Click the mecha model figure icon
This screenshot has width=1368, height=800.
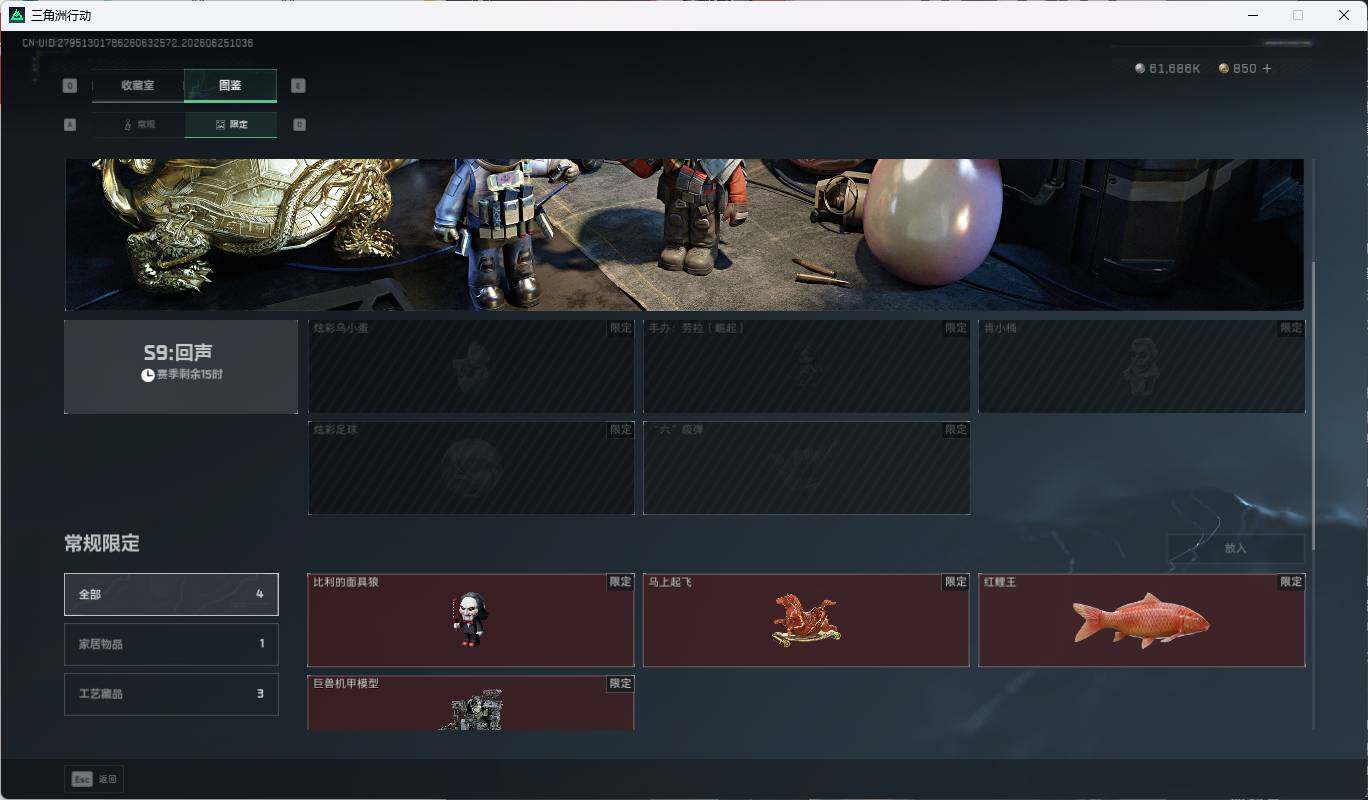pyautogui.click(x=471, y=710)
